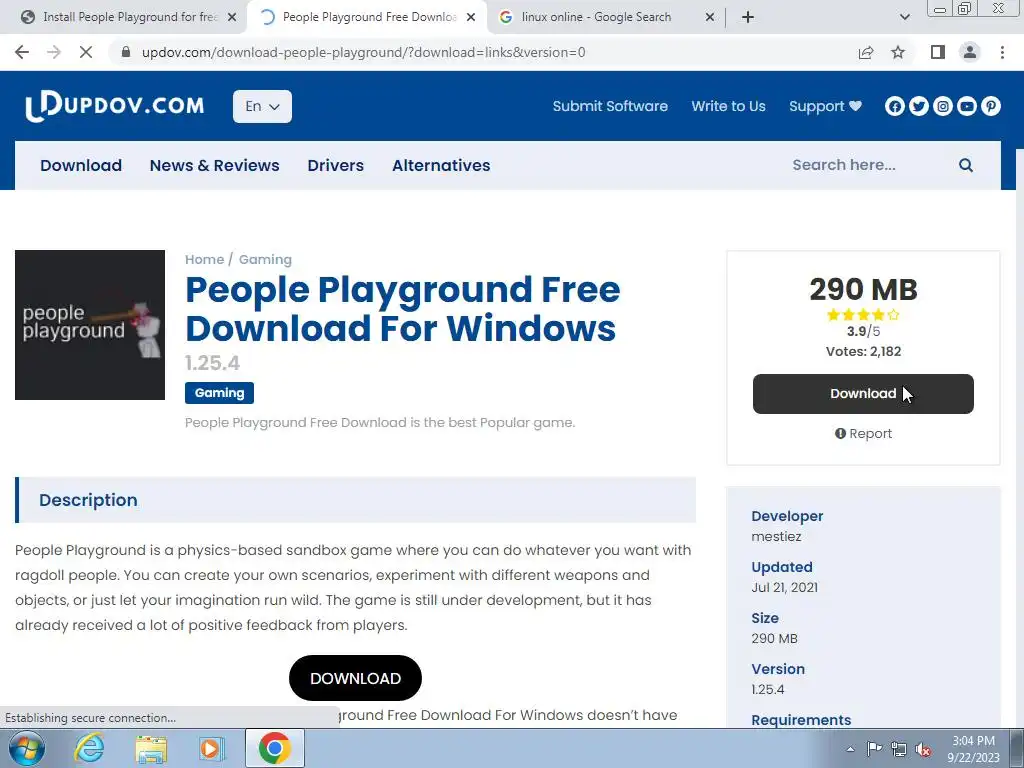This screenshot has height=768, width=1024.
Task: Click the share page icon in address bar
Action: (x=866, y=52)
